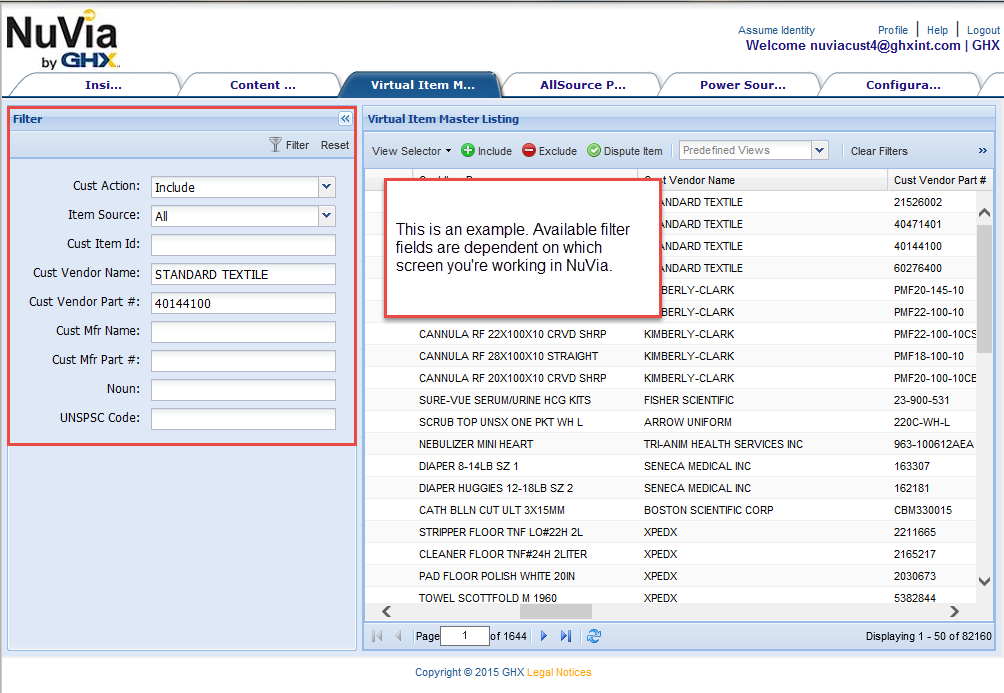Open the Configura... tab
The width and height of the screenshot is (1004, 693).
pos(903,85)
